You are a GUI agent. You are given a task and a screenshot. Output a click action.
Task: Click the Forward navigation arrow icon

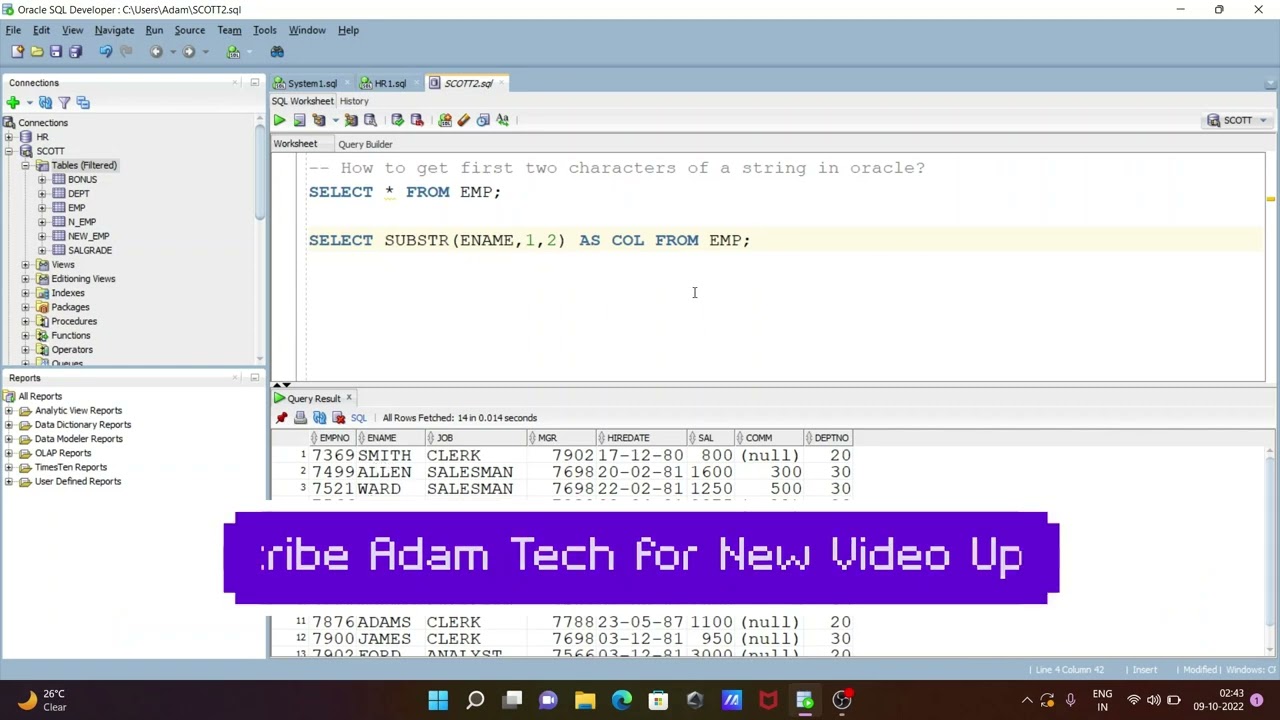189,52
